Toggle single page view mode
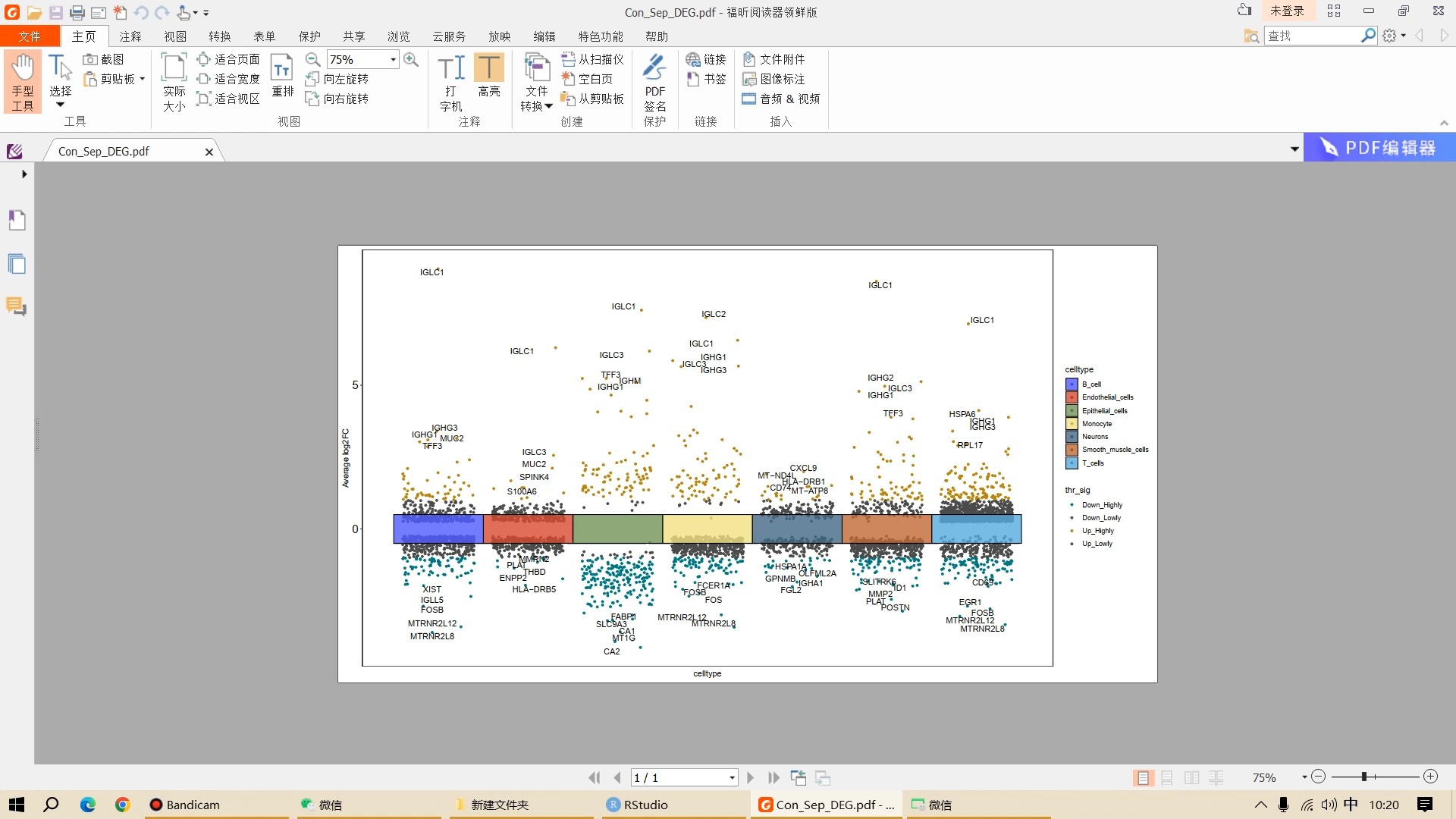The height and width of the screenshot is (819, 1456). point(1142,777)
